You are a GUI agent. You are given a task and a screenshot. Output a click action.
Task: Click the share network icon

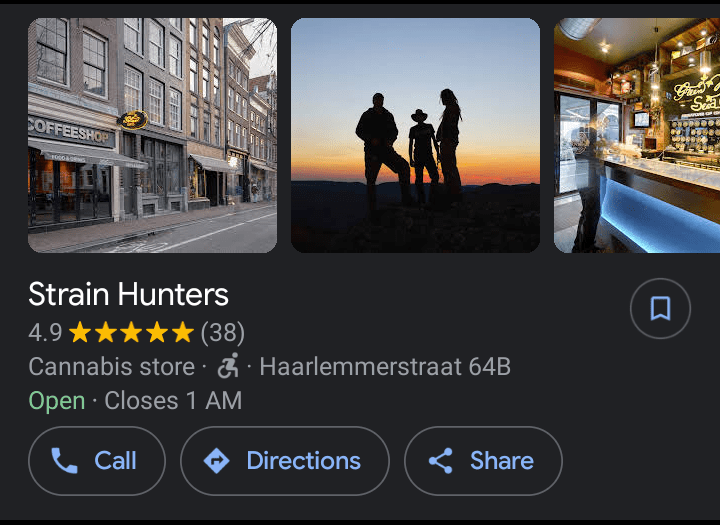click(441, 461)
